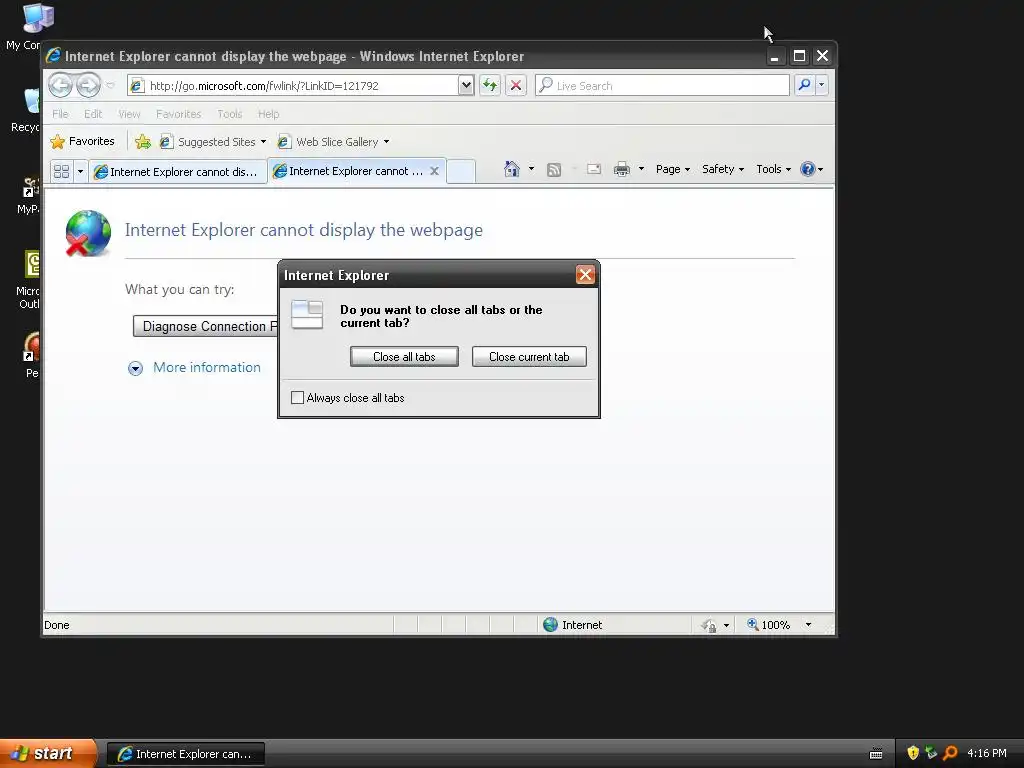
Task: Click the security shield tray icon
Action: 913,753
